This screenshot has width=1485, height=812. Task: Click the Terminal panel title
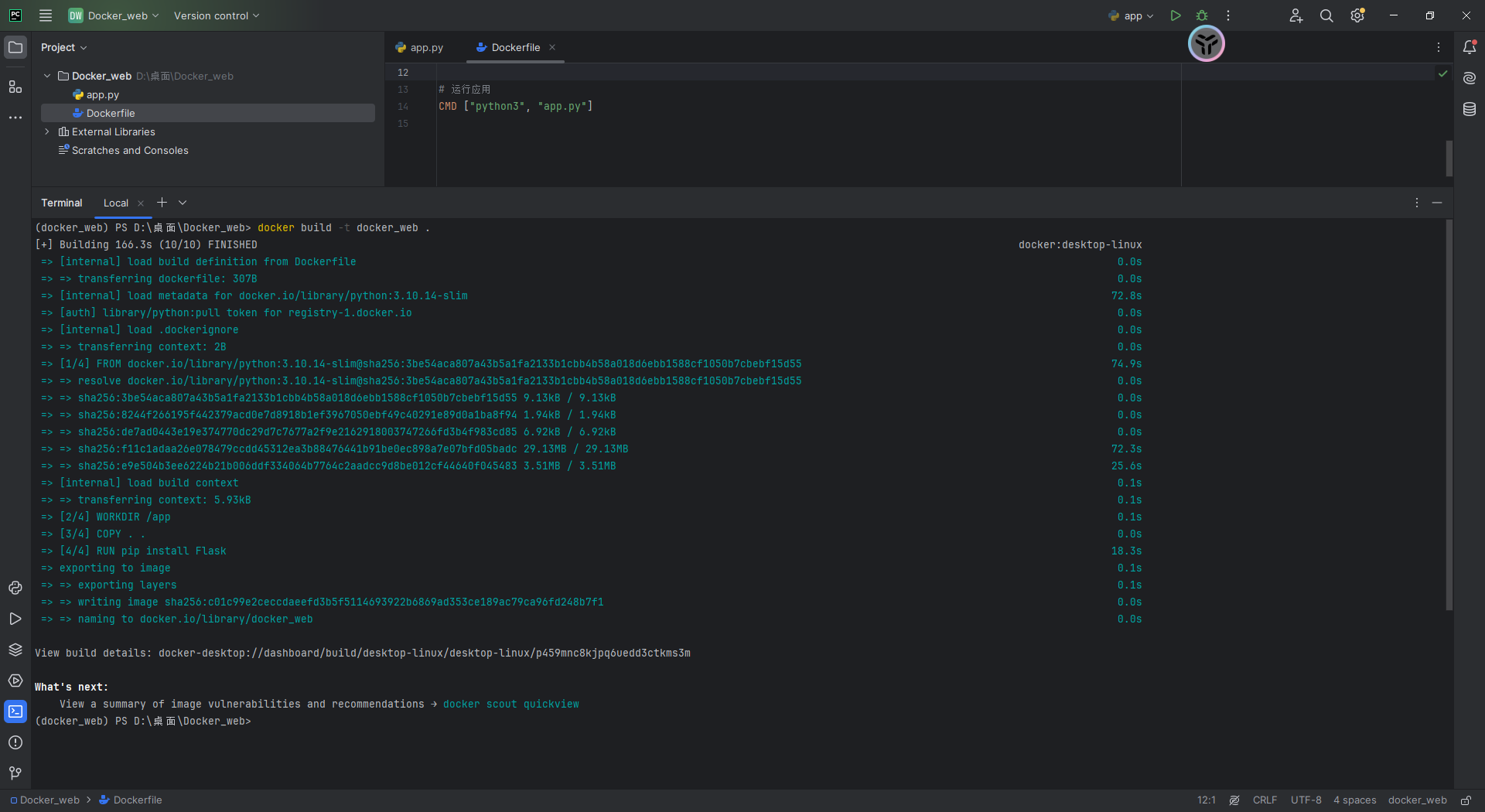click(62, 203)
